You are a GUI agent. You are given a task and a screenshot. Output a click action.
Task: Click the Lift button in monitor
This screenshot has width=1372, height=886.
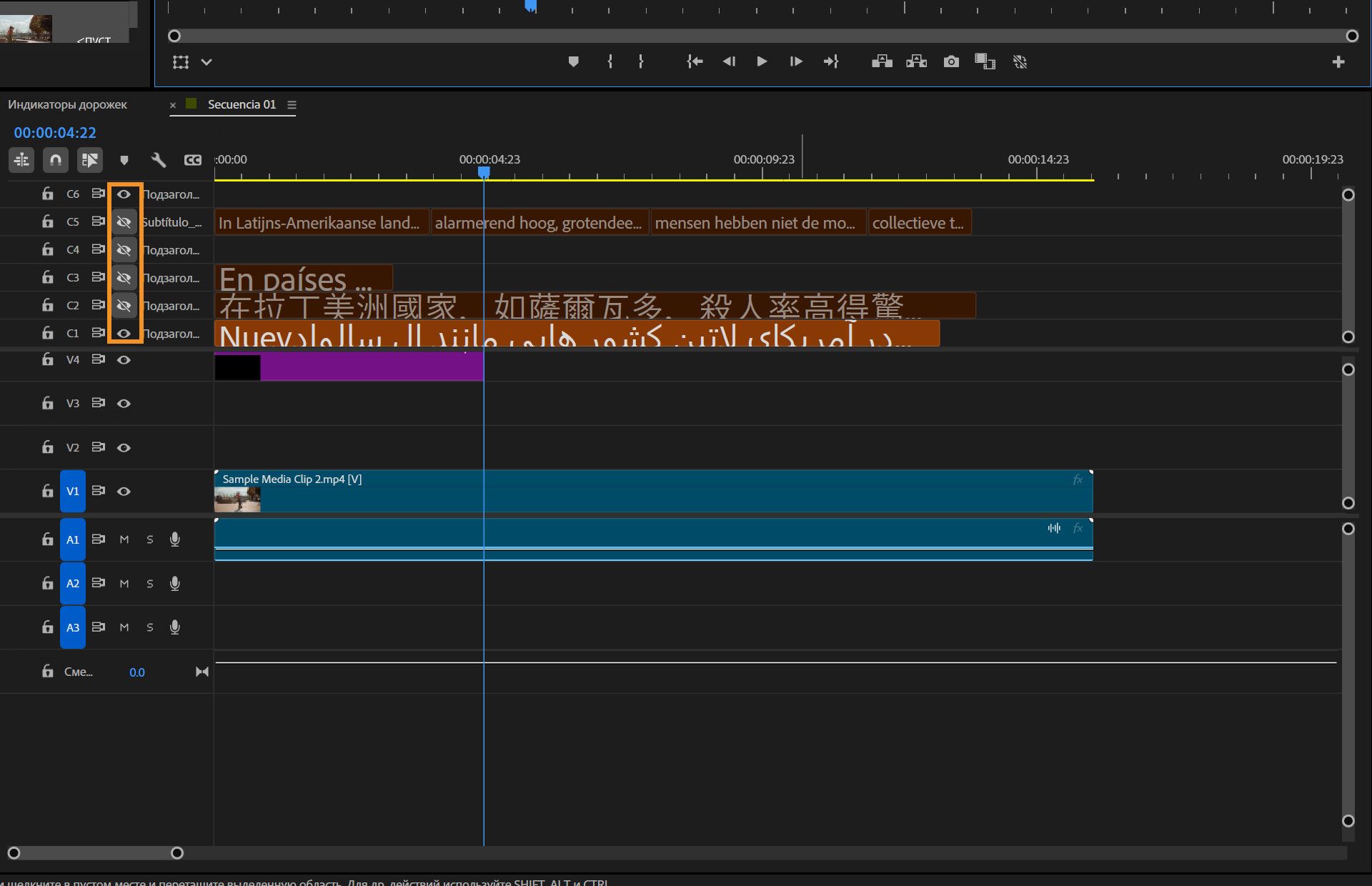pyautogui.click(x=882, y=62)
